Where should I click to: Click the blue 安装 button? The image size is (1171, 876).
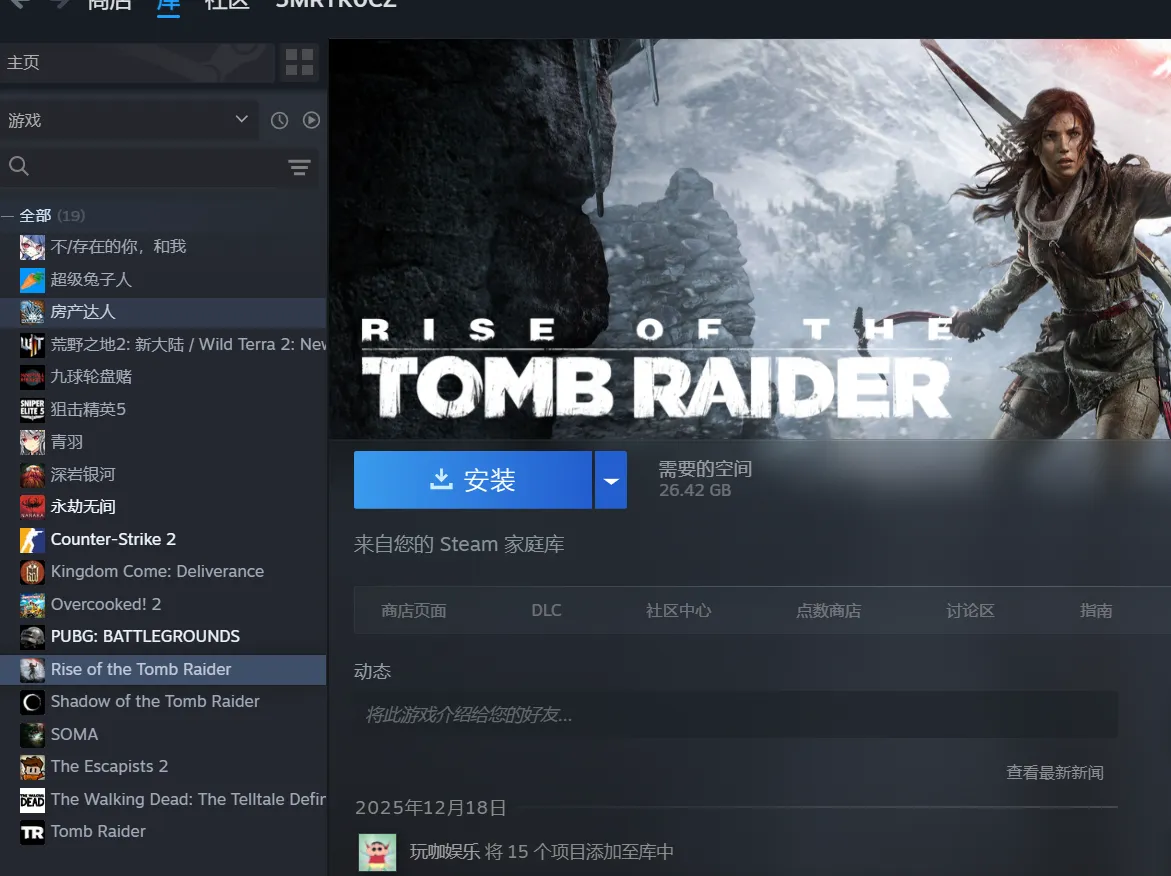[x=472, y=480]
